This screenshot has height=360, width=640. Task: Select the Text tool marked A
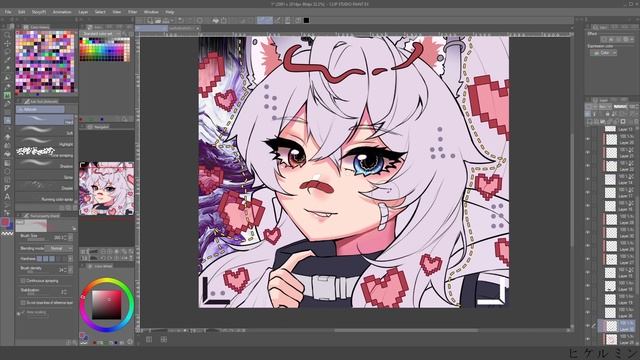coord(7,197)
